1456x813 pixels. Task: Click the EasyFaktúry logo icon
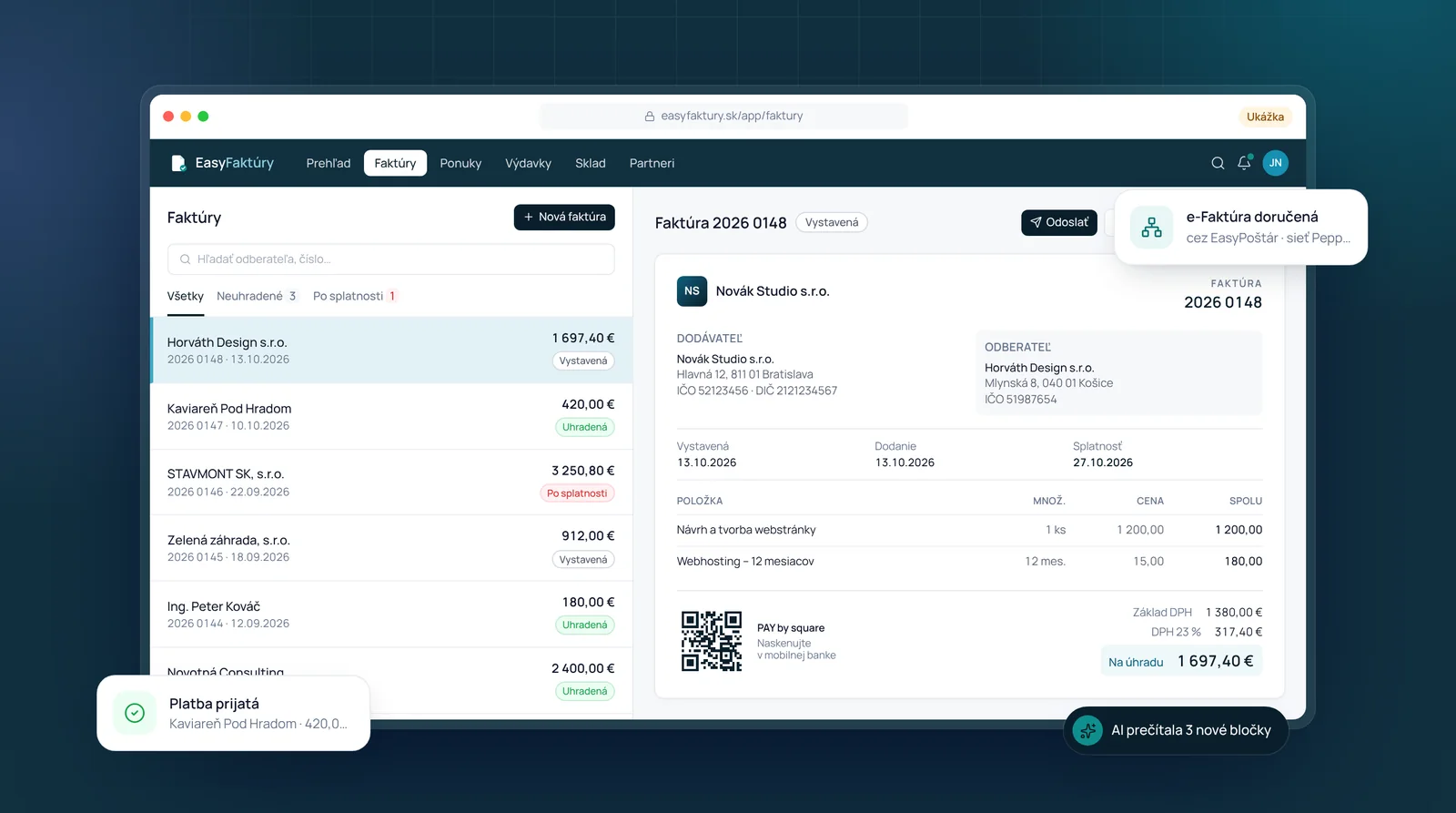[x=178, y=163]
